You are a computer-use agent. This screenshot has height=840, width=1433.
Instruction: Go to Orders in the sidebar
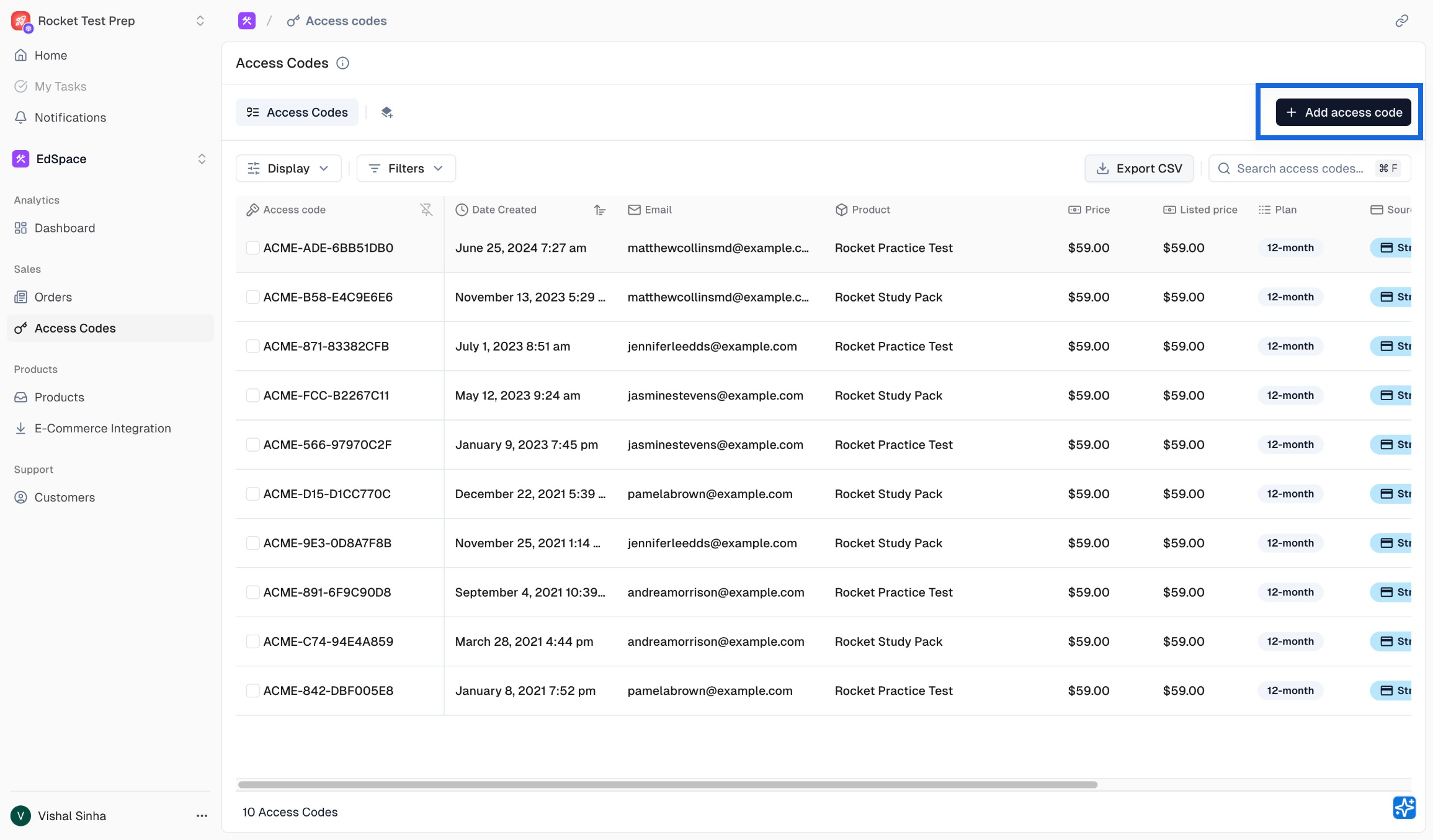pos(53,297)
